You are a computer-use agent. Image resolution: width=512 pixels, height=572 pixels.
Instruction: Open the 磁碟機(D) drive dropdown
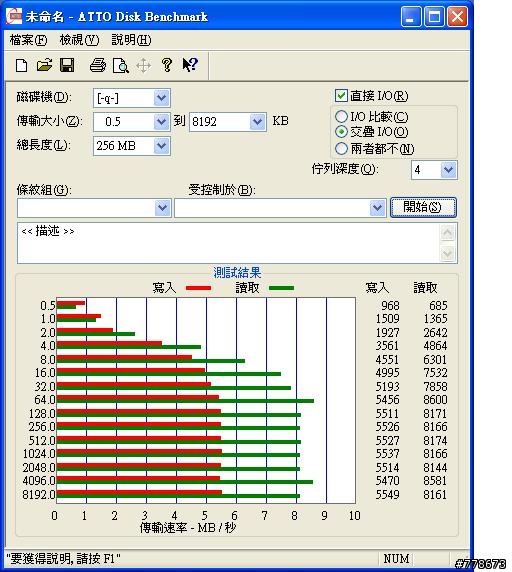tap(162, 98)
